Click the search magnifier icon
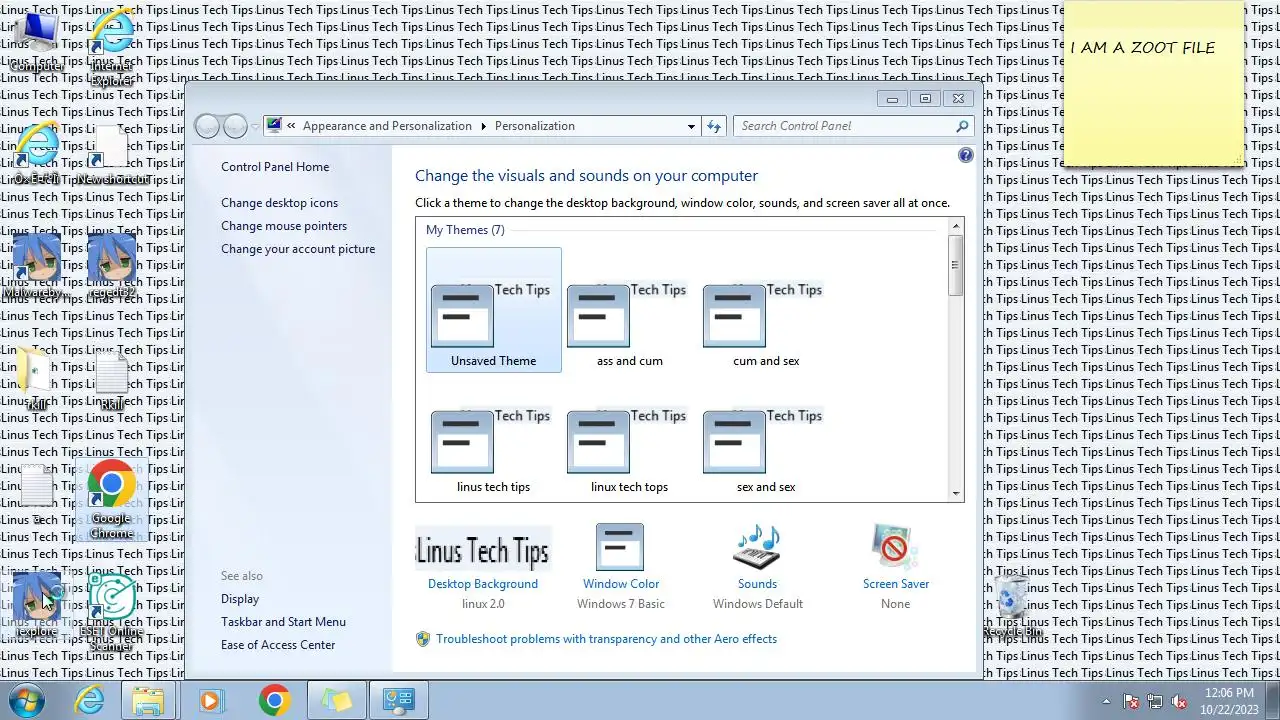 click(x=962, y=126)
